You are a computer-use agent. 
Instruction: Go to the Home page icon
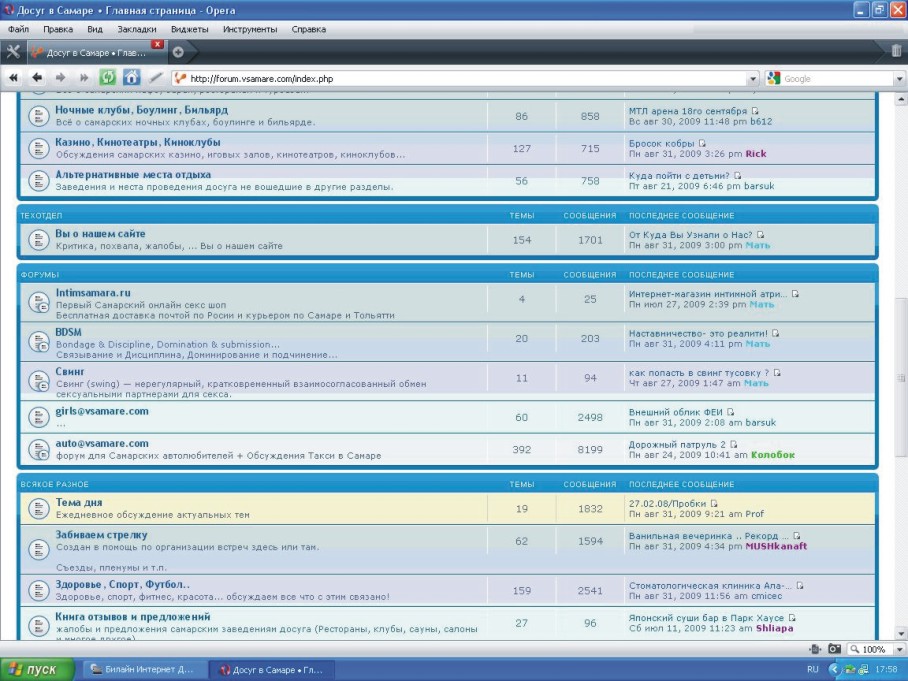click(x=132, y=78)
